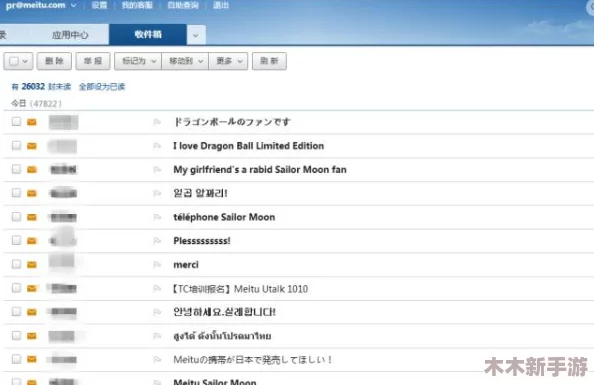Toggle the select-all checkbox in toolbar
The width and height of the screenshot is (594, 385).
coord(14,61)
